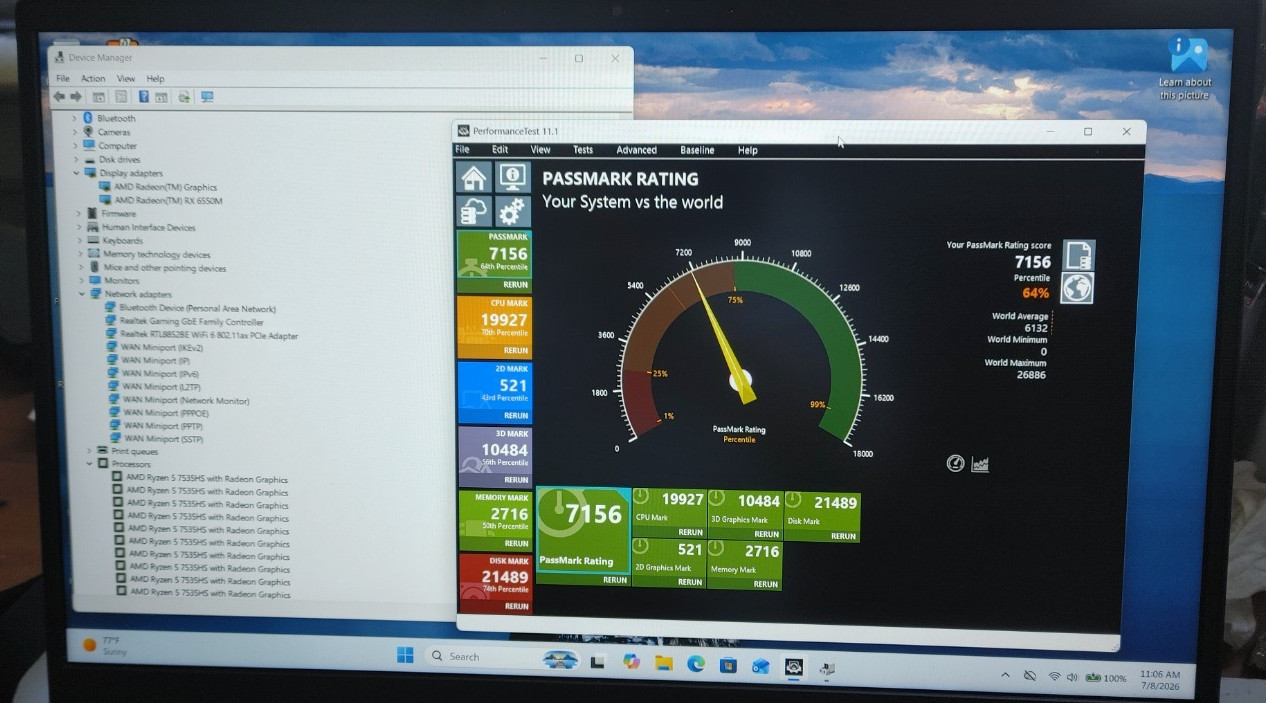The image size is (1266, 703).
Task: Open the File menu in PerformanceTest
Action: 462,149
